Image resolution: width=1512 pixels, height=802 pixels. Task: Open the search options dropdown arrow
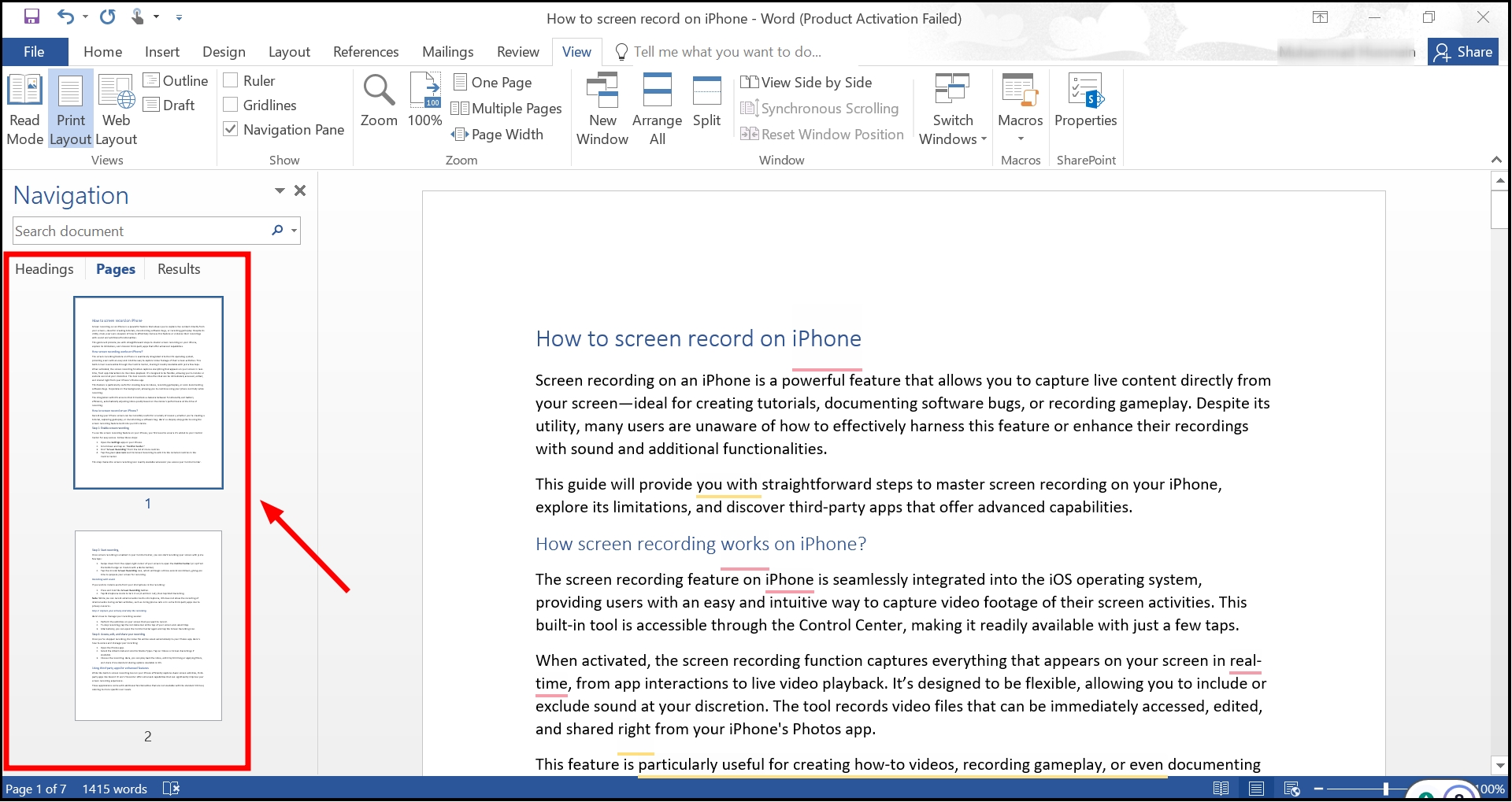tap(295, 231)
